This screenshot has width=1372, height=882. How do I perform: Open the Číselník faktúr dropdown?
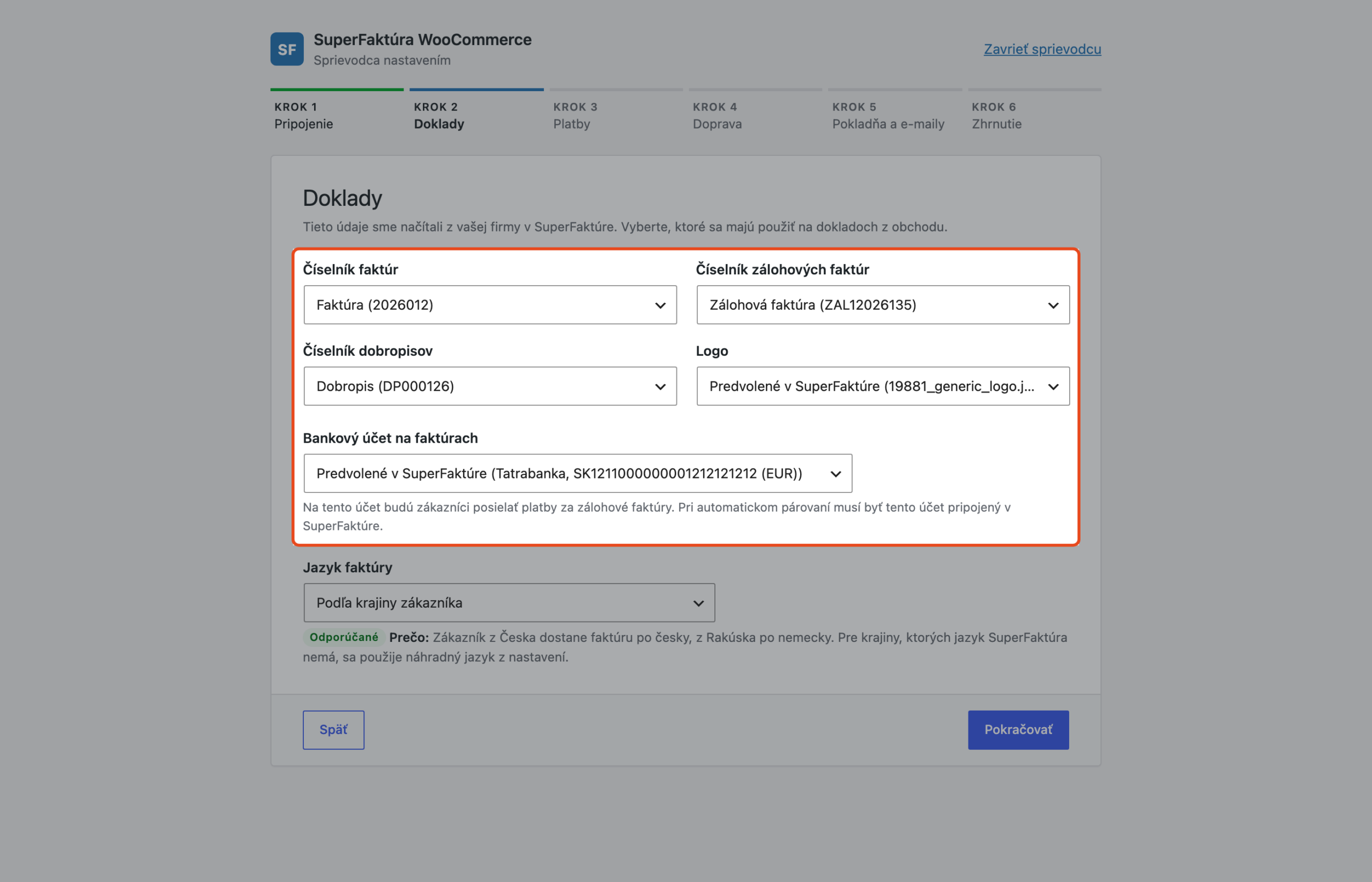tap(490, 305)
